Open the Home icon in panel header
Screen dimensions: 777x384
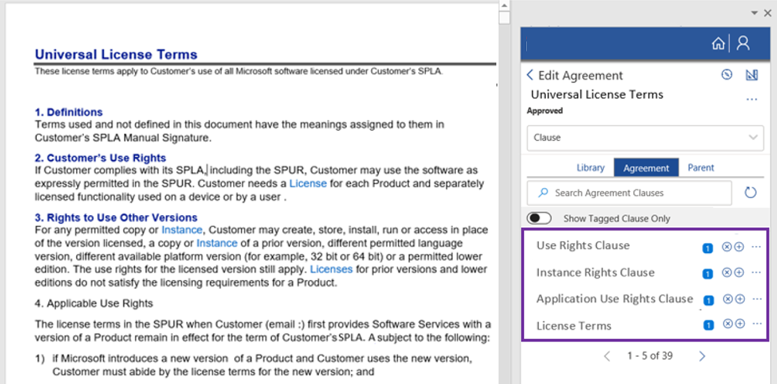point(718,44)
